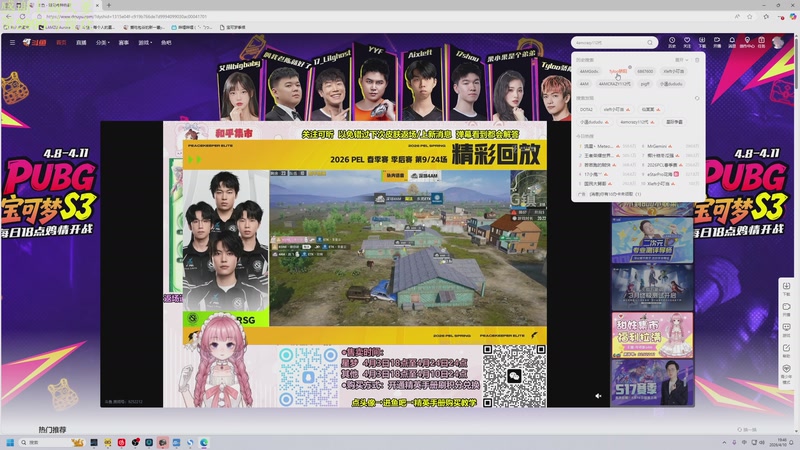Open the Windows Start button

click(x=10, y=442)
